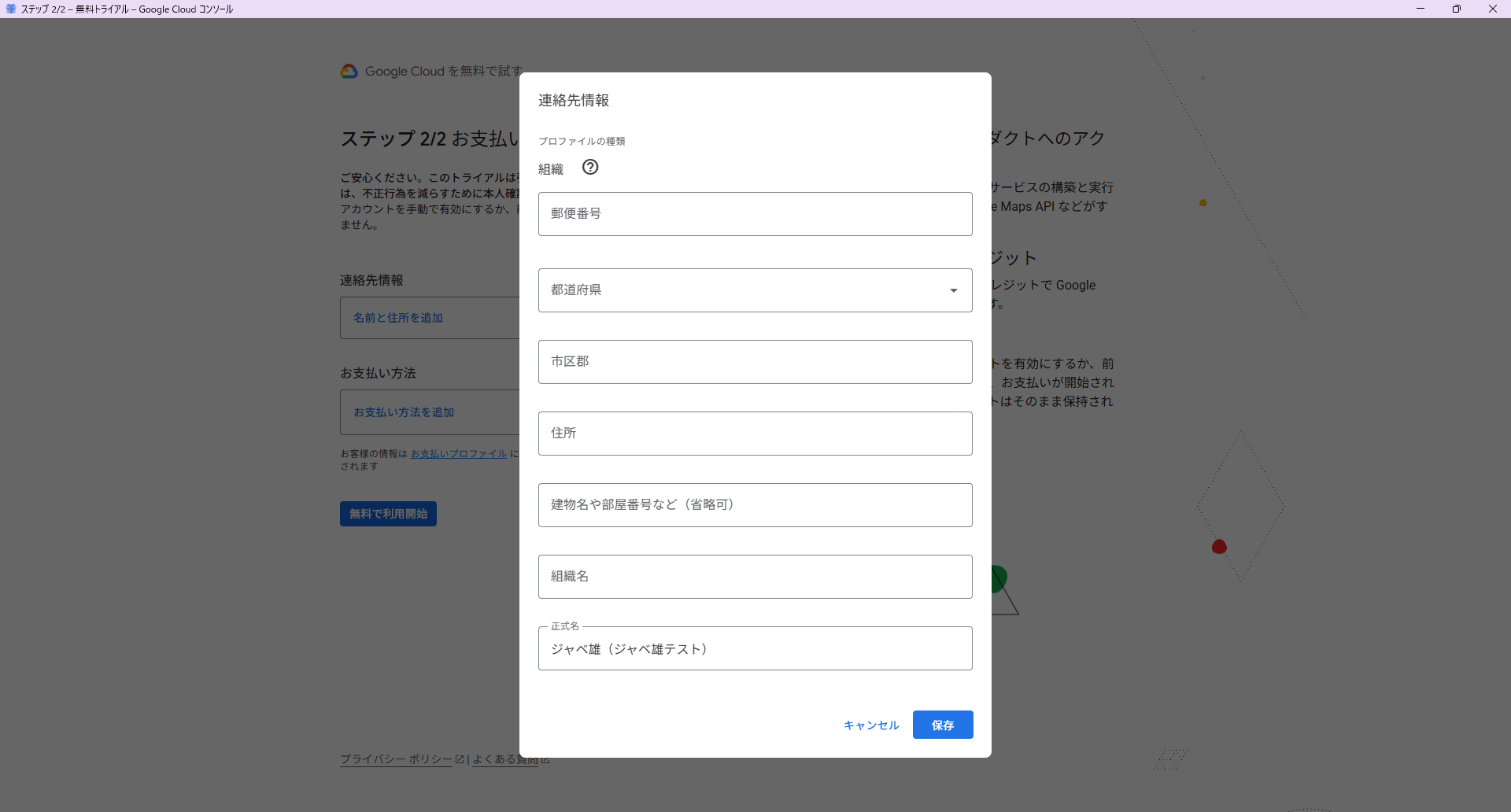Open the お支払いプロファイル link
Screen dimensions: 1511x812
(x=458, y=454)
